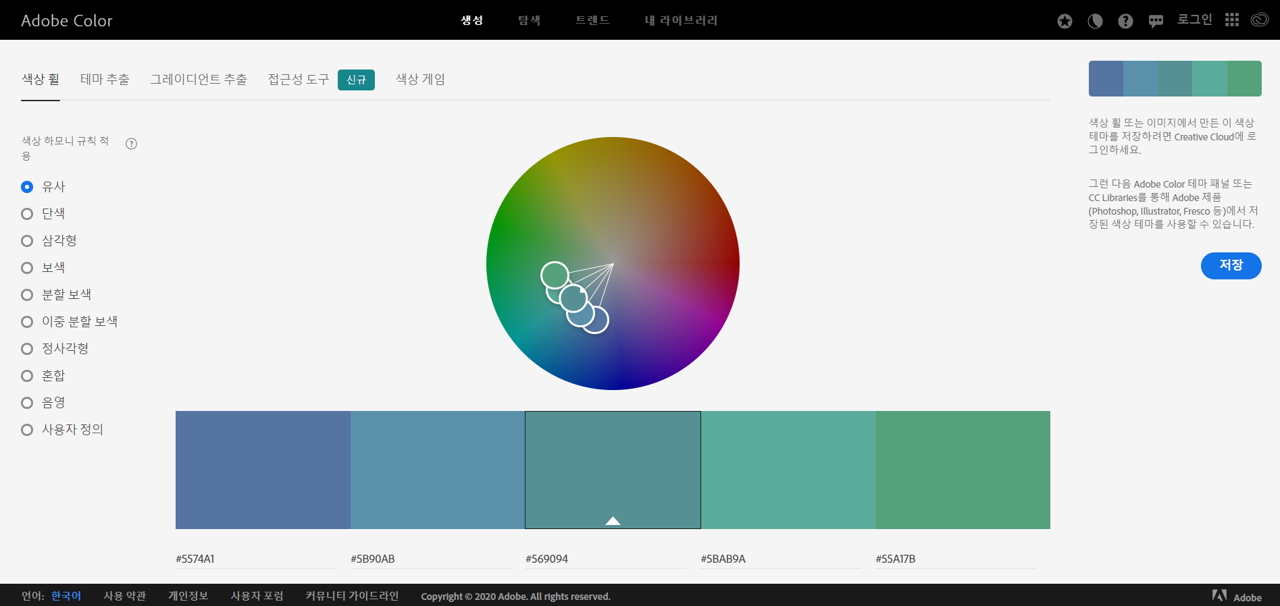Click the 로그인 link
1280x606 pixels.
1195,20
